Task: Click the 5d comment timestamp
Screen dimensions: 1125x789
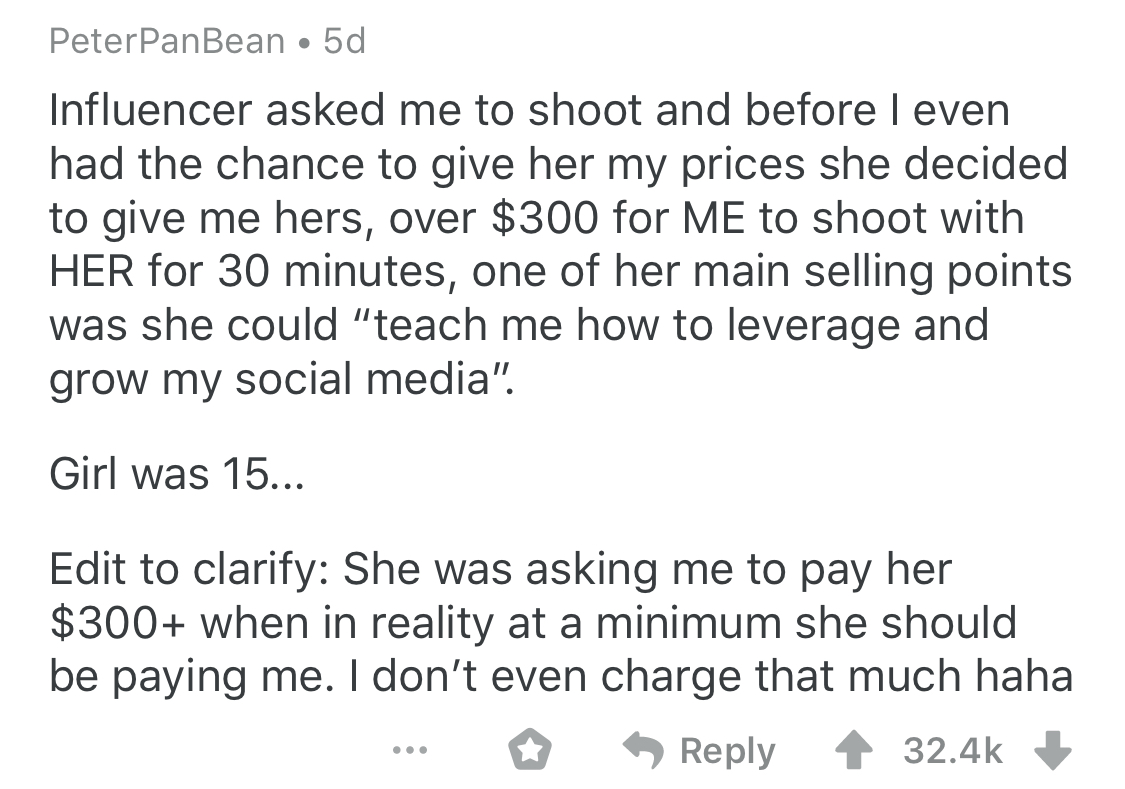Action: (344, 43)
